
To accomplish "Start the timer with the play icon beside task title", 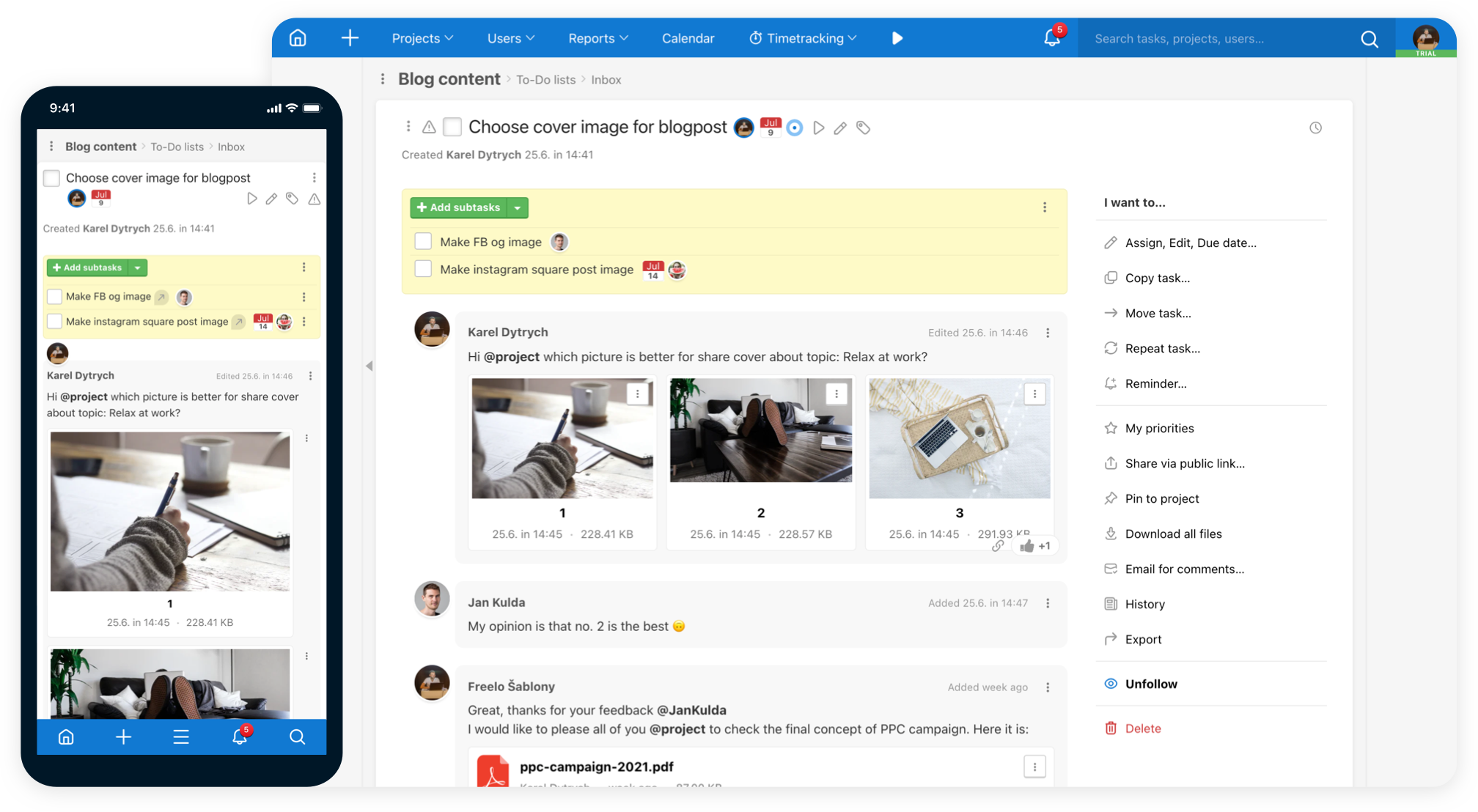I will coord(819,128).
